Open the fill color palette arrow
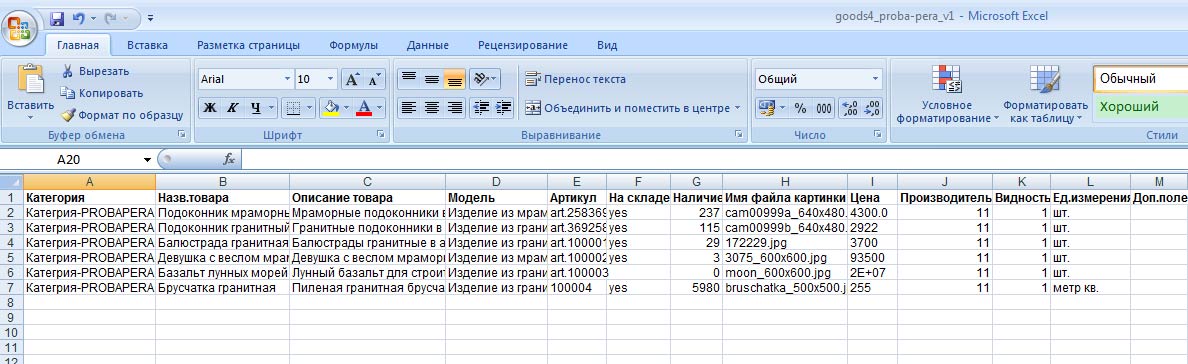The height and width of the screenshot is (364, 1188). coord(347,108)
